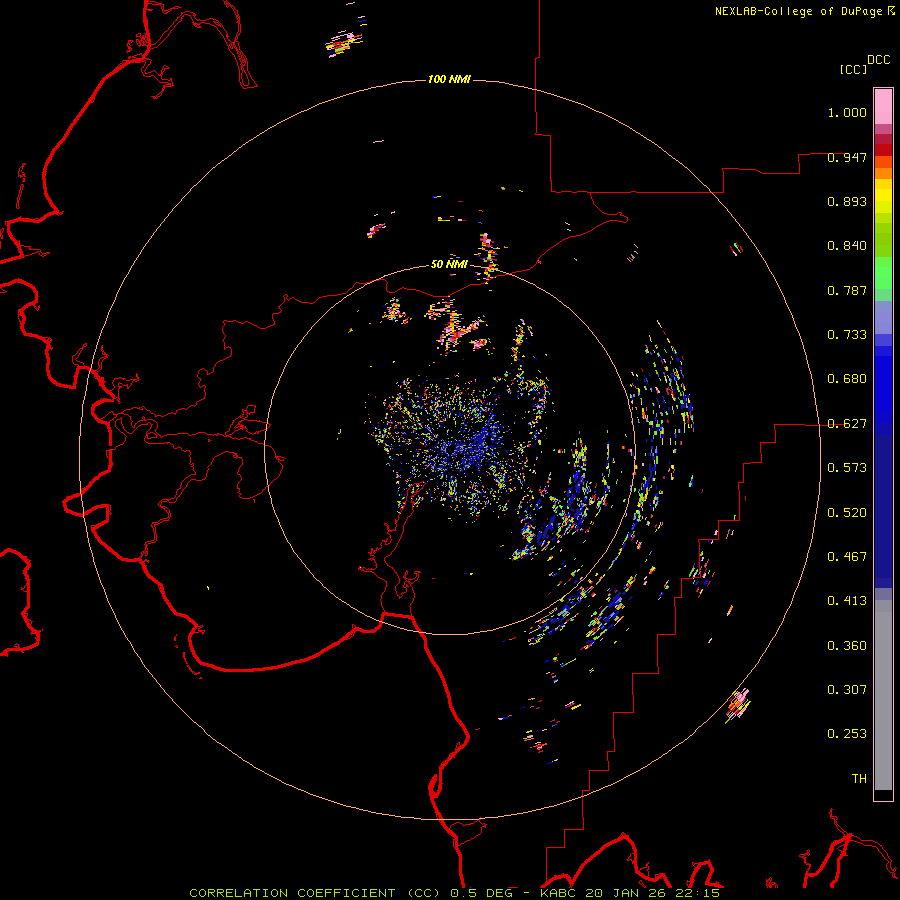Viewport: 900px width, 900px height.
Task: Click the 1.000 value on the color scale
Action: click(x=847, y=112)
